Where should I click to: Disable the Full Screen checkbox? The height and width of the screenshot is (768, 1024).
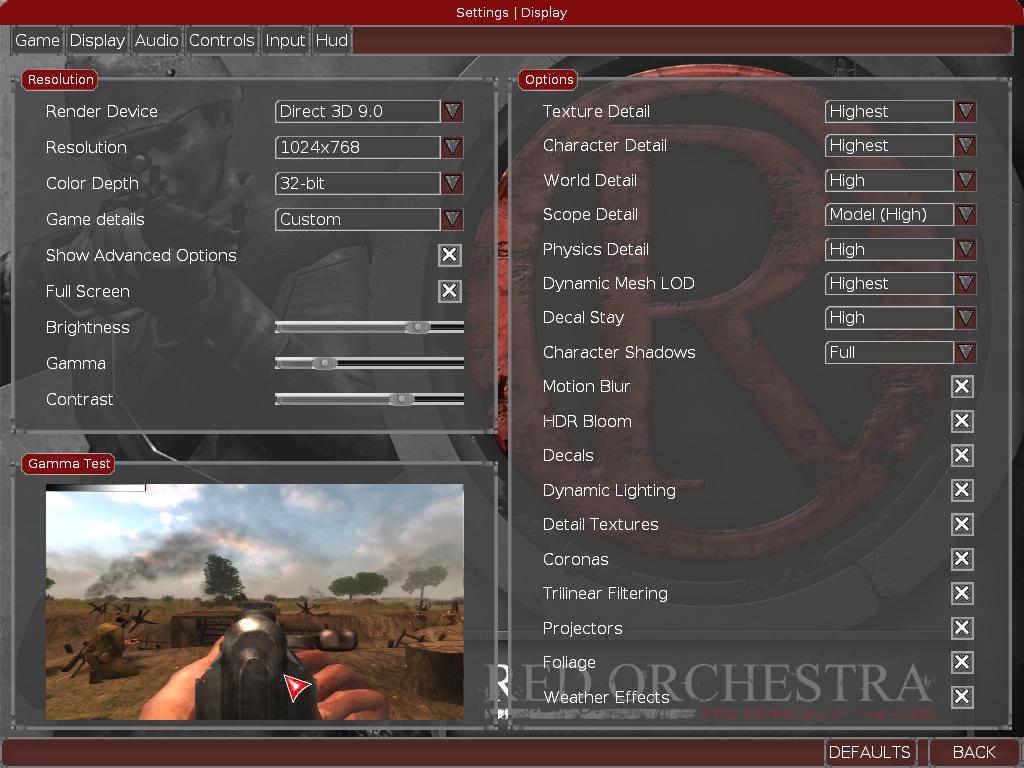(450, 291)
